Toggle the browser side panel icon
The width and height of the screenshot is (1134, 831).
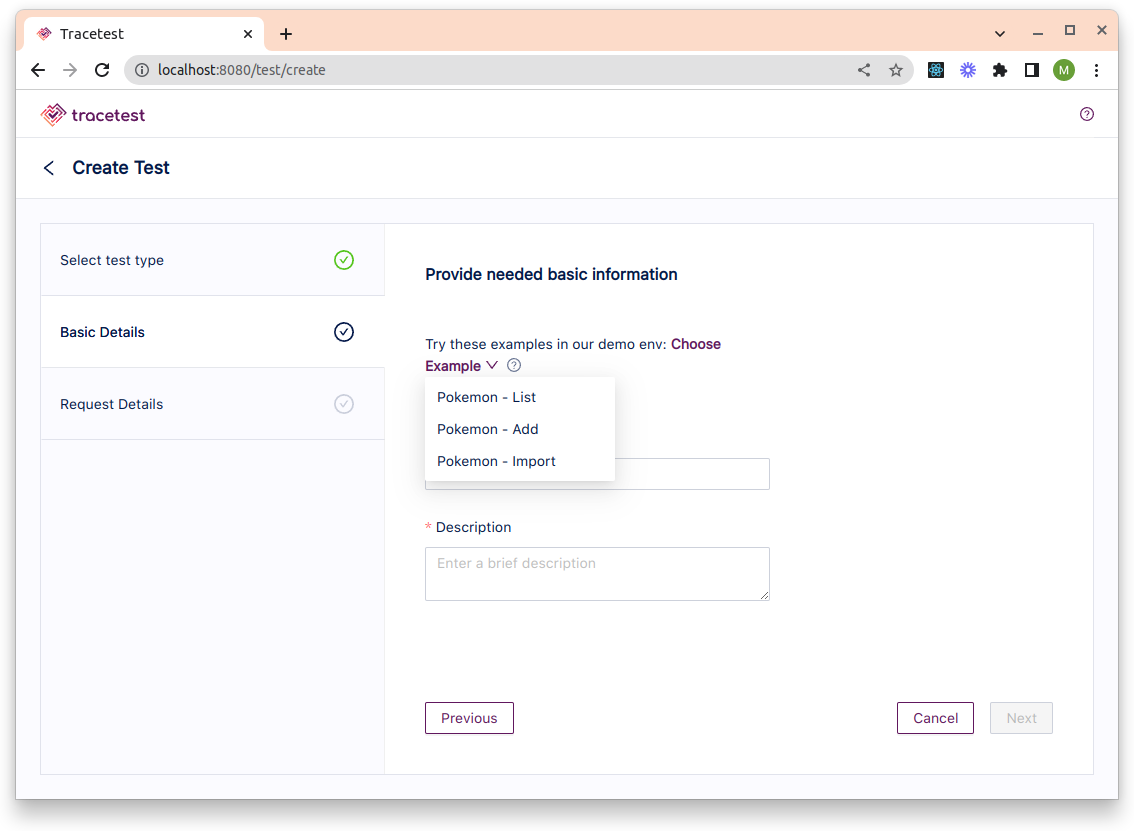pos(1031,70)
